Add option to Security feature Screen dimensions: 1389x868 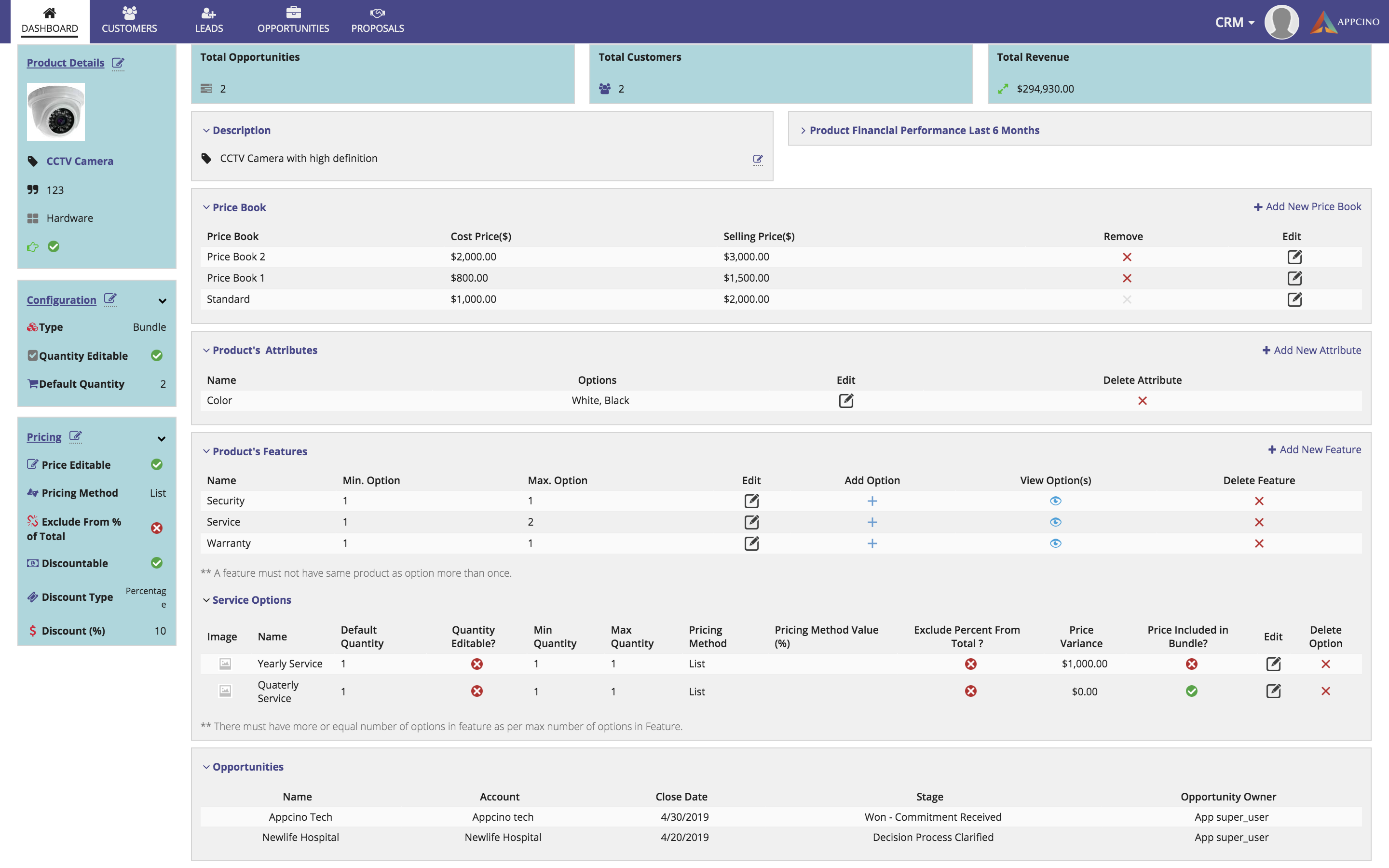click(872, 501)
